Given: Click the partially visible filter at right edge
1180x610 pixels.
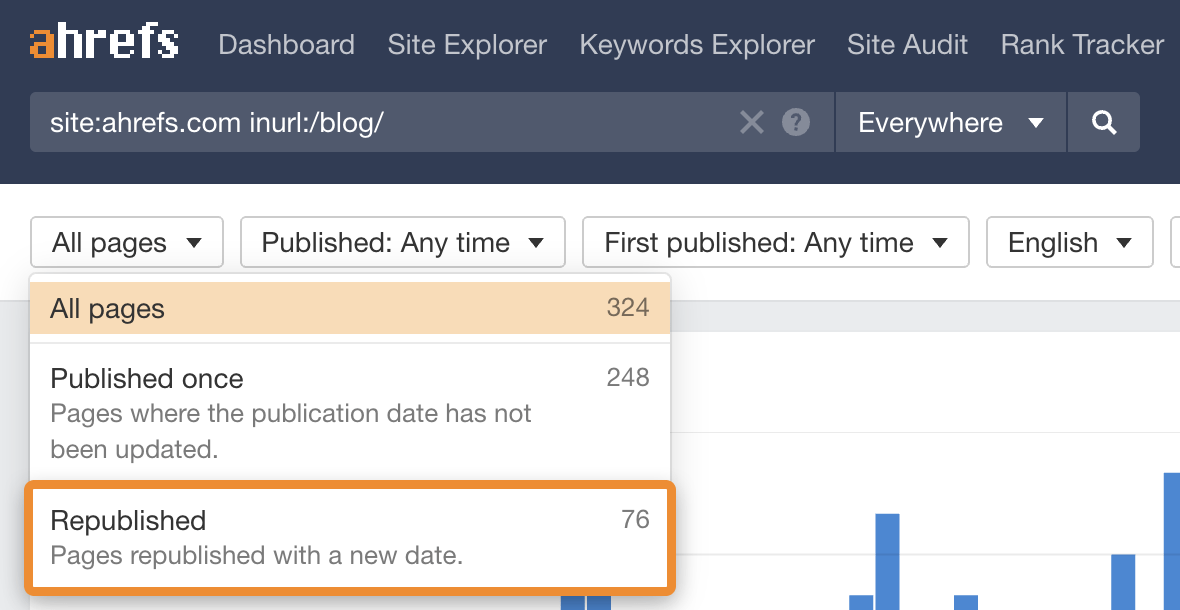Looking at the screenshot, I should tap(1175, 243).
